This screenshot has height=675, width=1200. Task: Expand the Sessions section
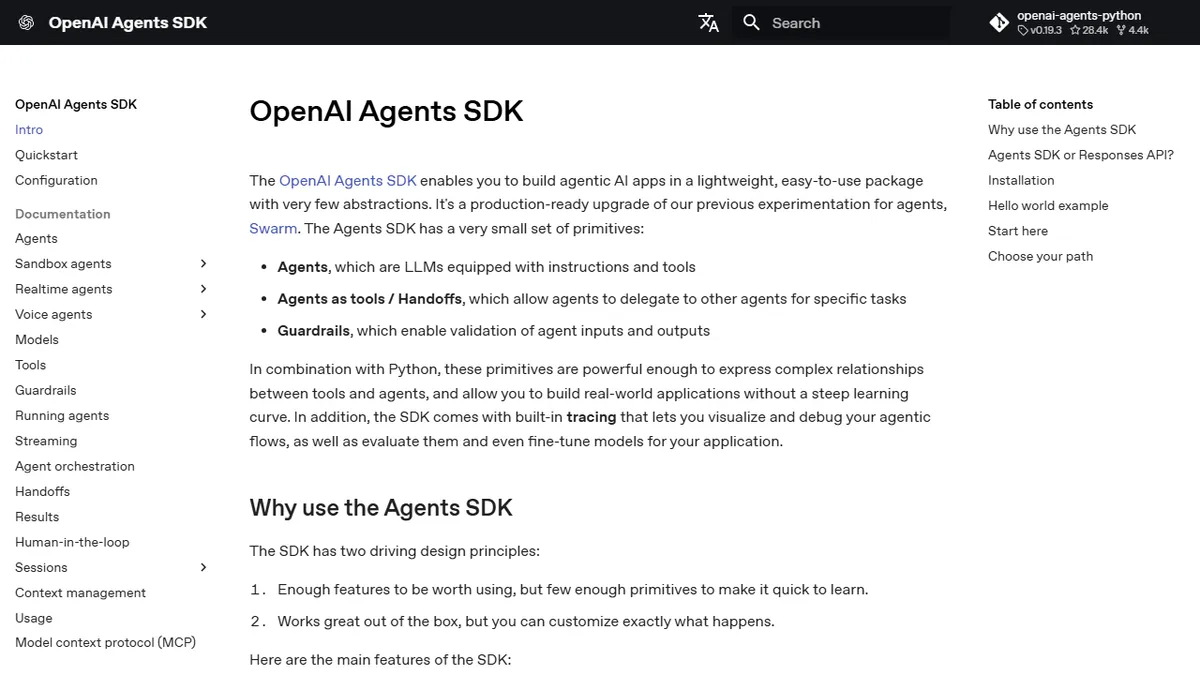pos(203,567)
